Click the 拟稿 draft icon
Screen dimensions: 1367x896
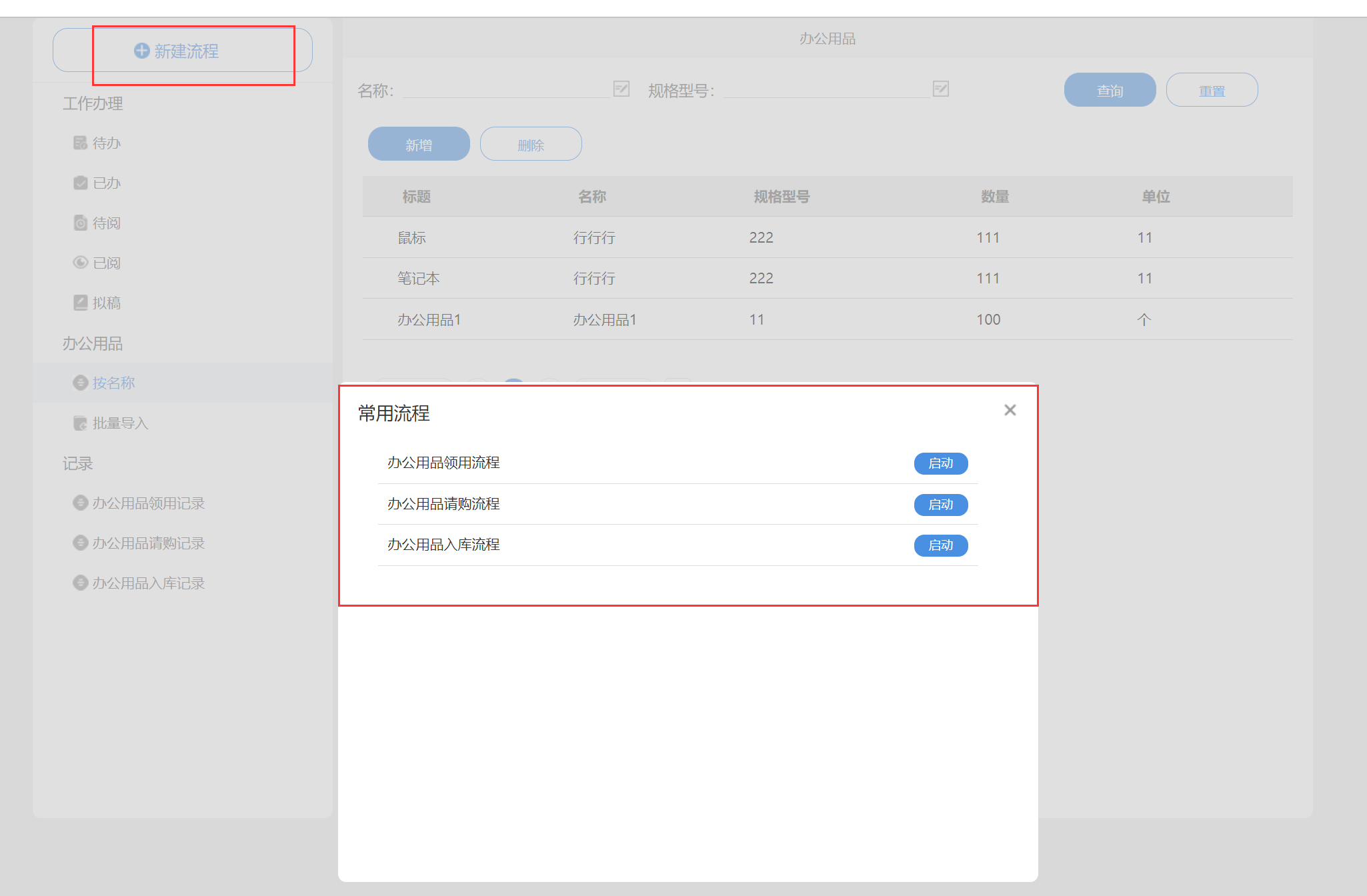[80, 303]
